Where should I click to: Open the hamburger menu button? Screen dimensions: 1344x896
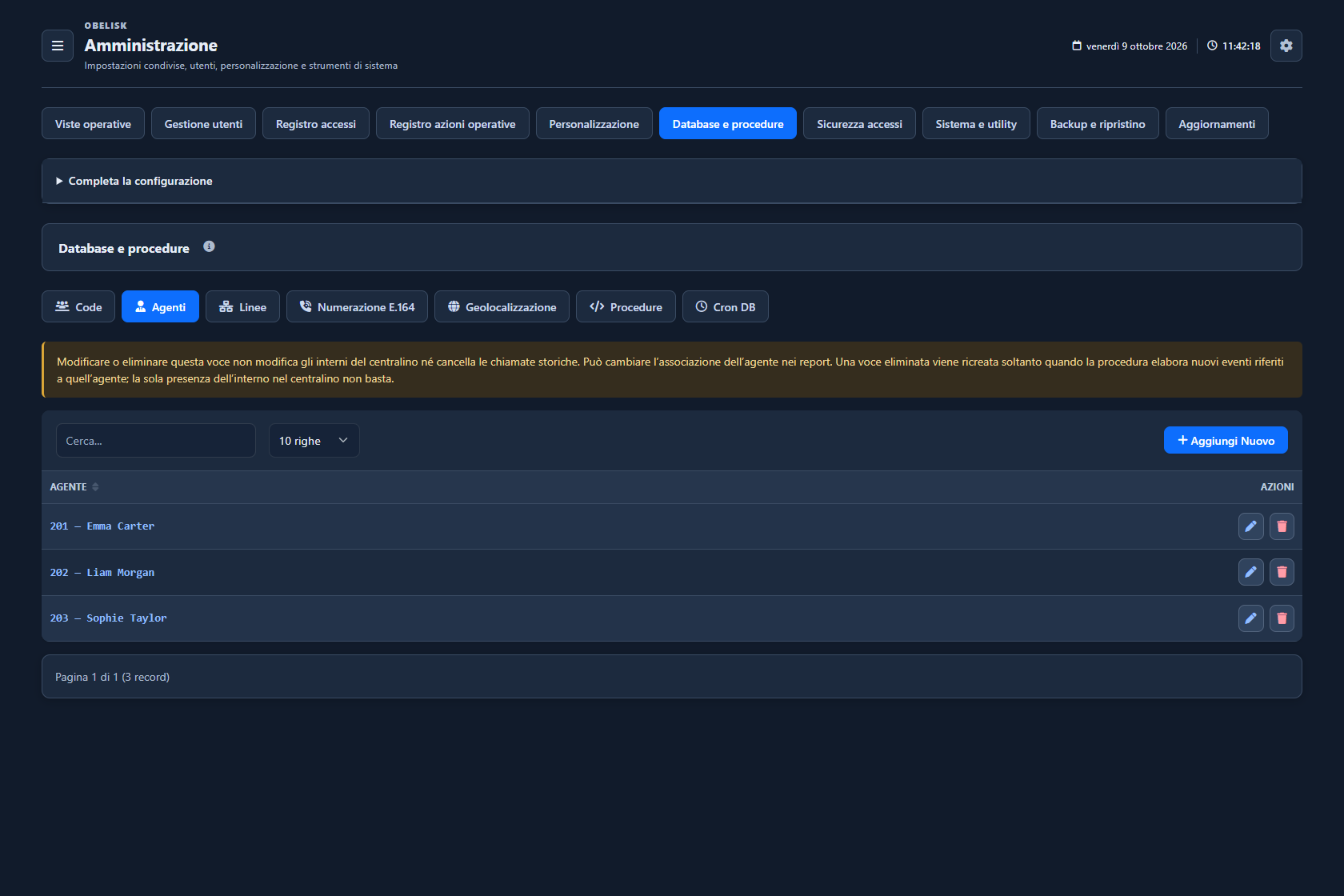[58, 46]
